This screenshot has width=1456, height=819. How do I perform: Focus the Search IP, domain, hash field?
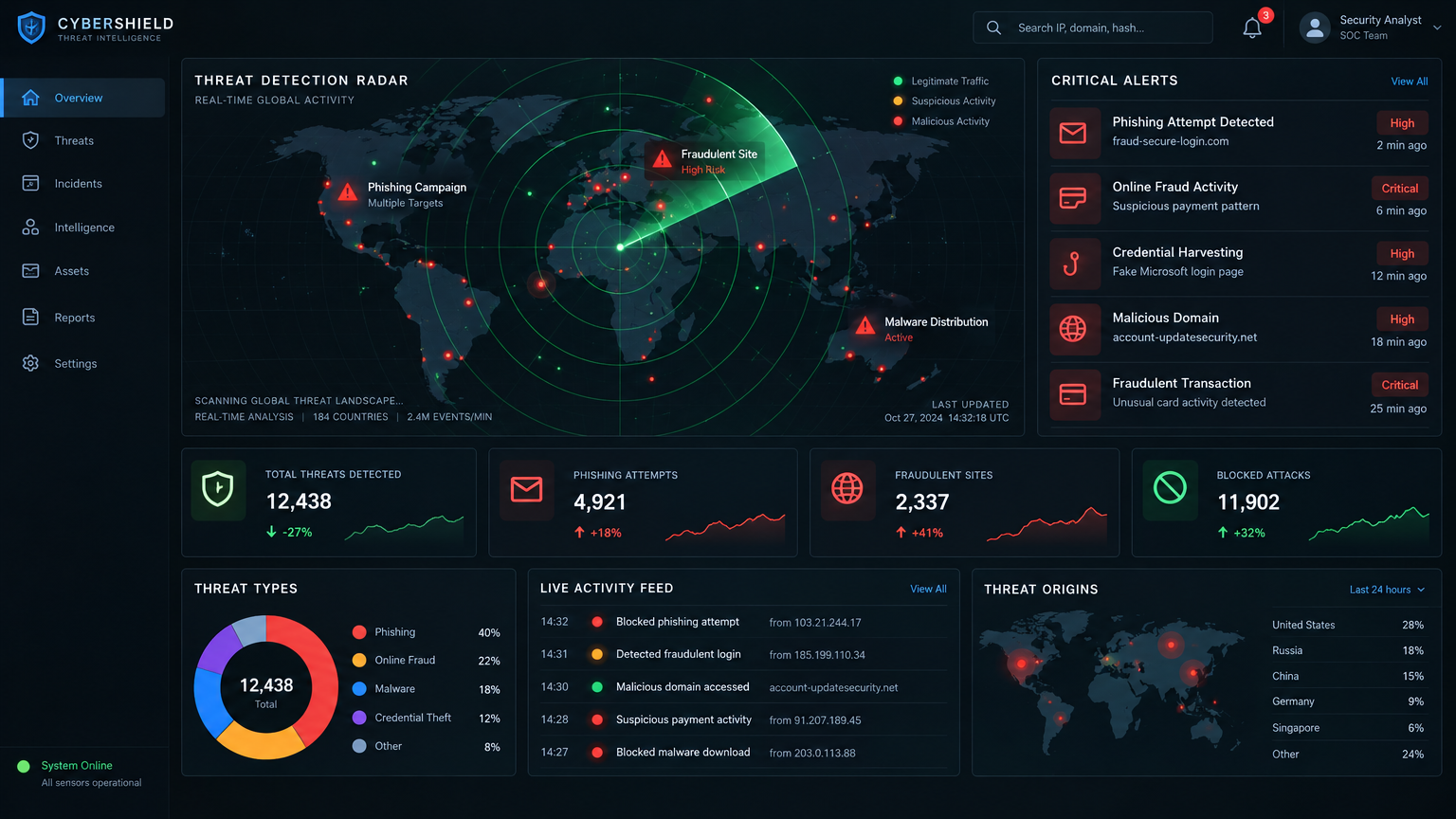coord(1093,27)
